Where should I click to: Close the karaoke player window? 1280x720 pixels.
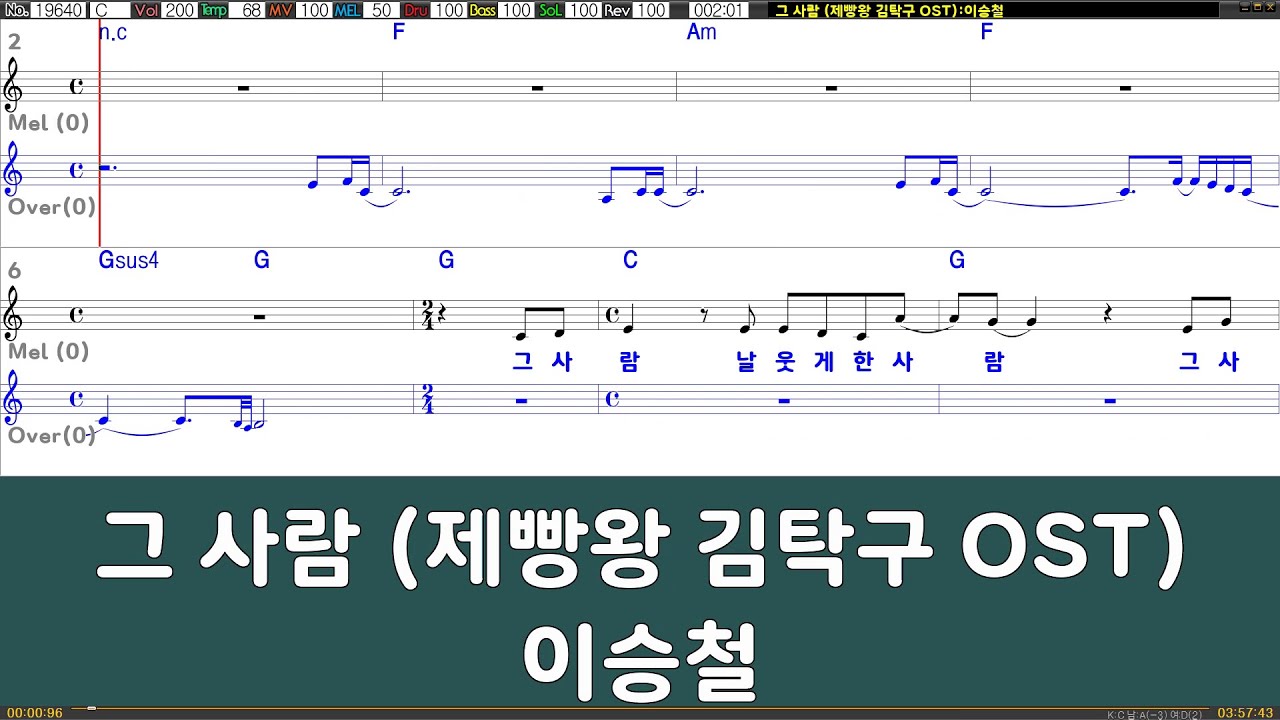click(x=1270, y=8)
